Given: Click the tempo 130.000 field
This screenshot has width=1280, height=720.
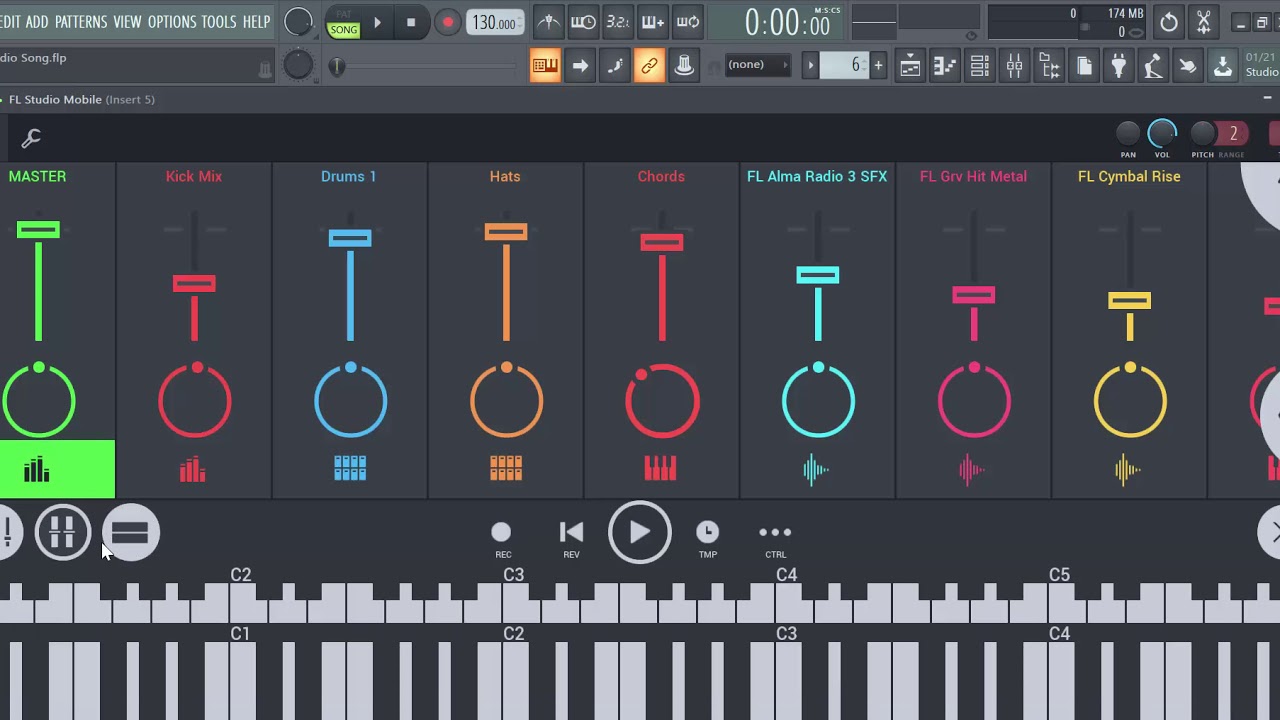Looking at the screenshot, I should [494, 23].
